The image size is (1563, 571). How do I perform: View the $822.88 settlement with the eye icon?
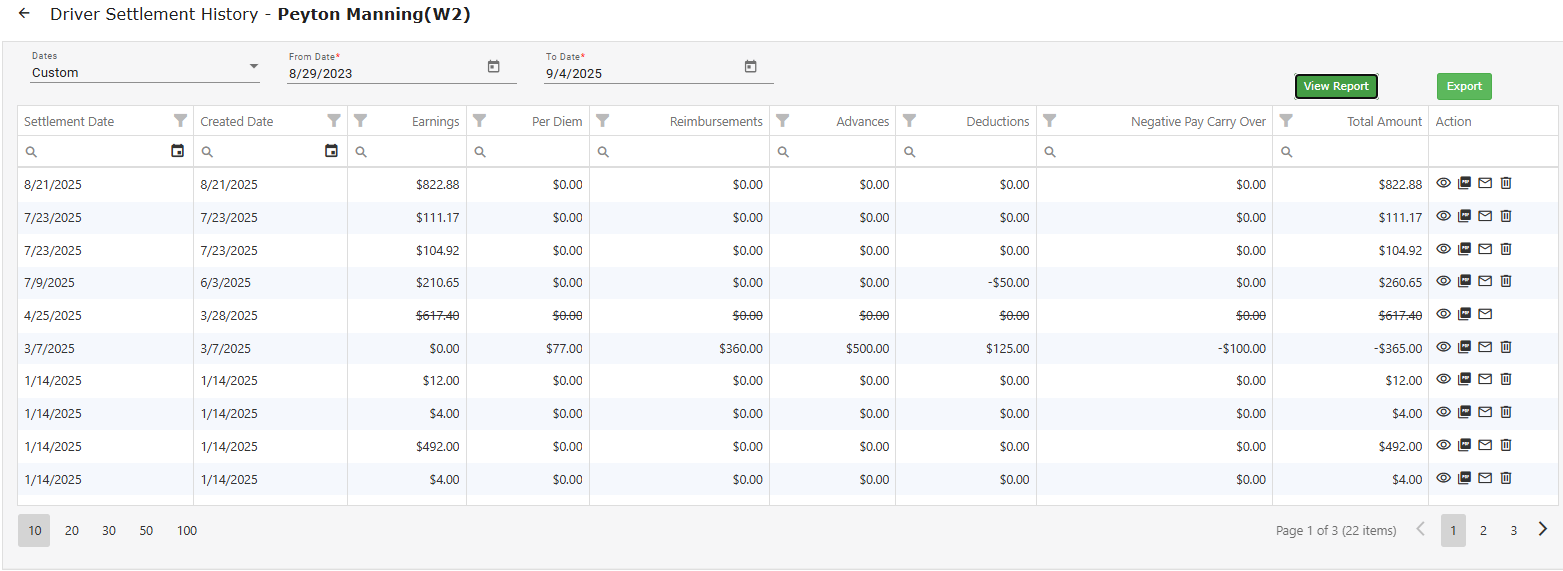pos(1443,183)
